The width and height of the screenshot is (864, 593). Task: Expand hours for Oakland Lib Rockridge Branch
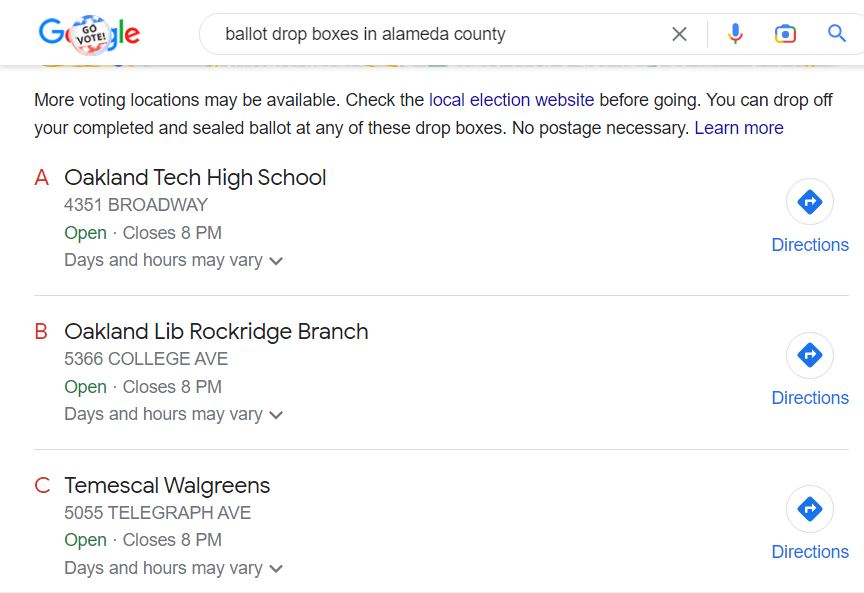[x=276, y=415]
